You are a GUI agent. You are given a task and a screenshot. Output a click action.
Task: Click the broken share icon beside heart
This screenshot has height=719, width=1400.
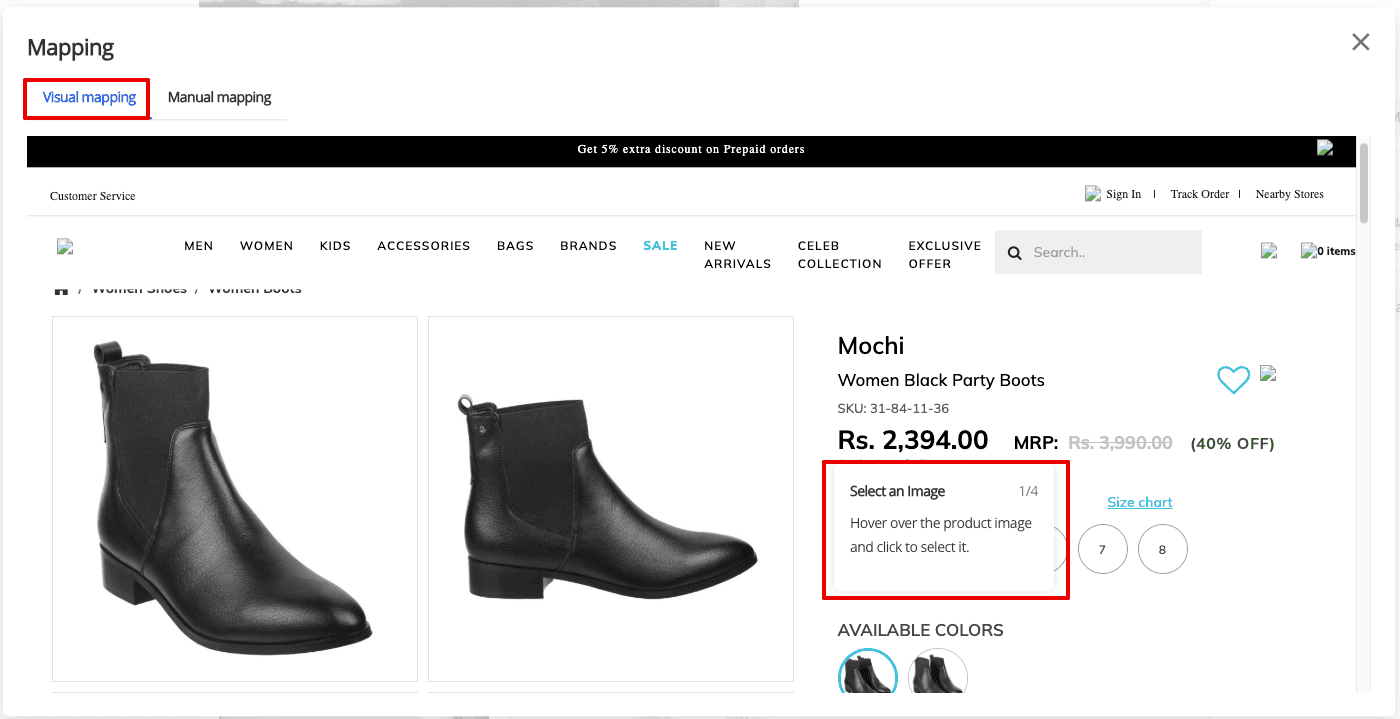1268,374
